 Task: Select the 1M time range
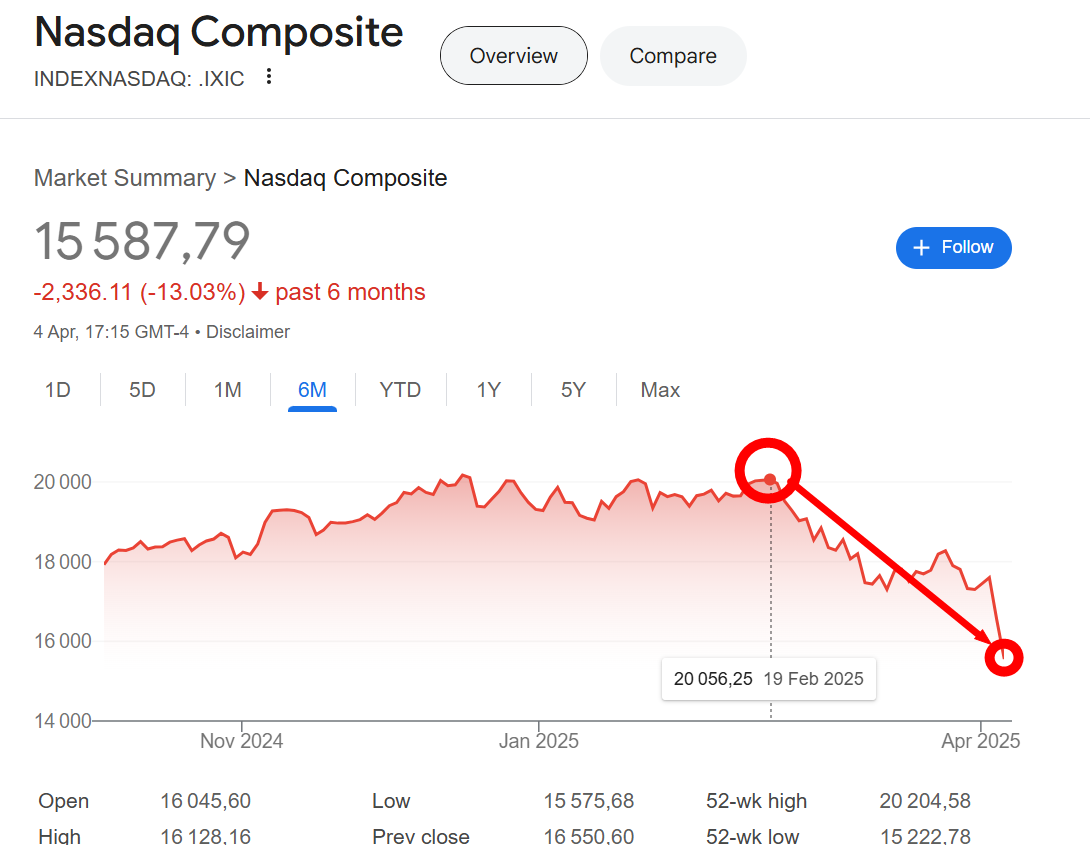(227, 390)
